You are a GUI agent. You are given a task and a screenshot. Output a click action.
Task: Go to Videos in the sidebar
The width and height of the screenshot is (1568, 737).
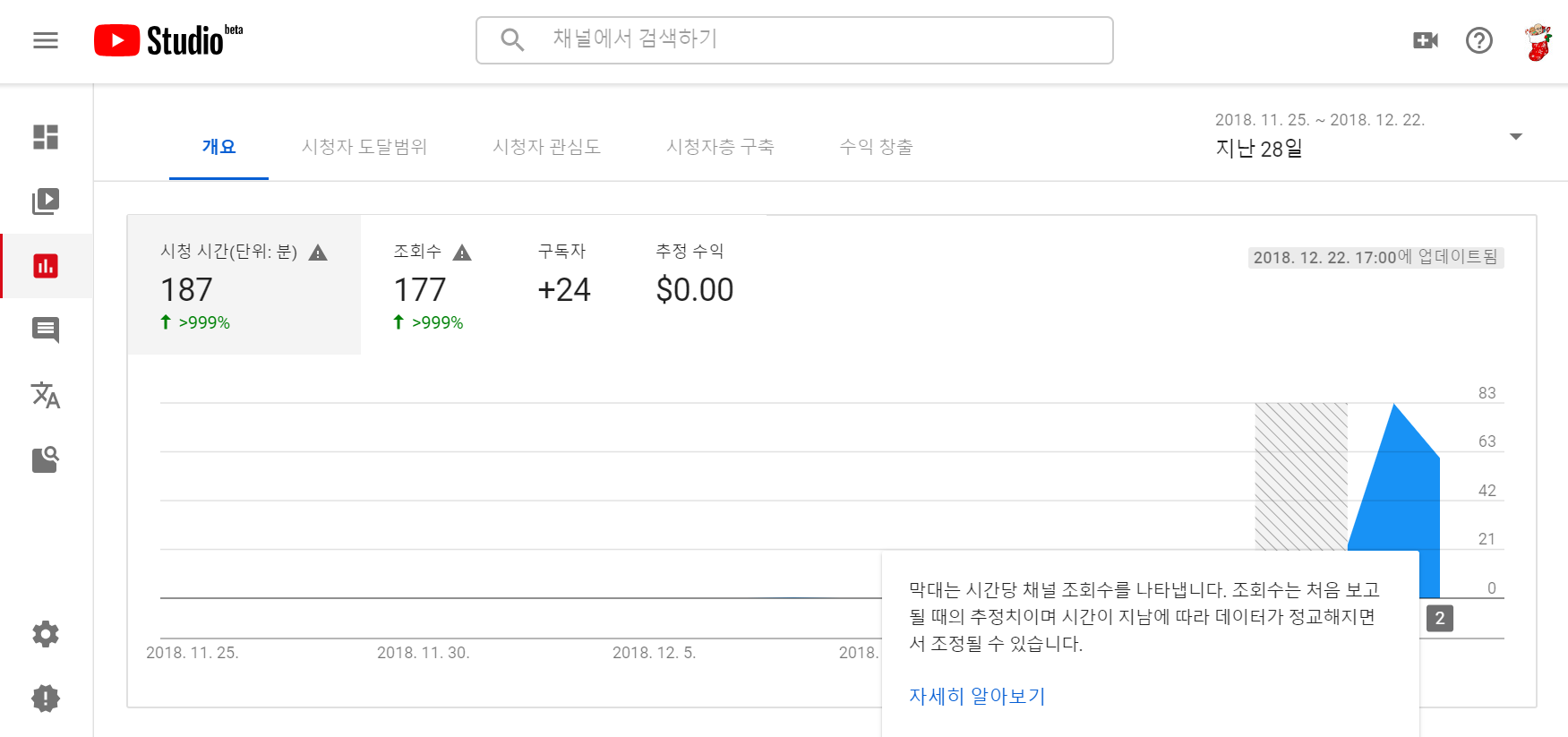pos(46,201)
